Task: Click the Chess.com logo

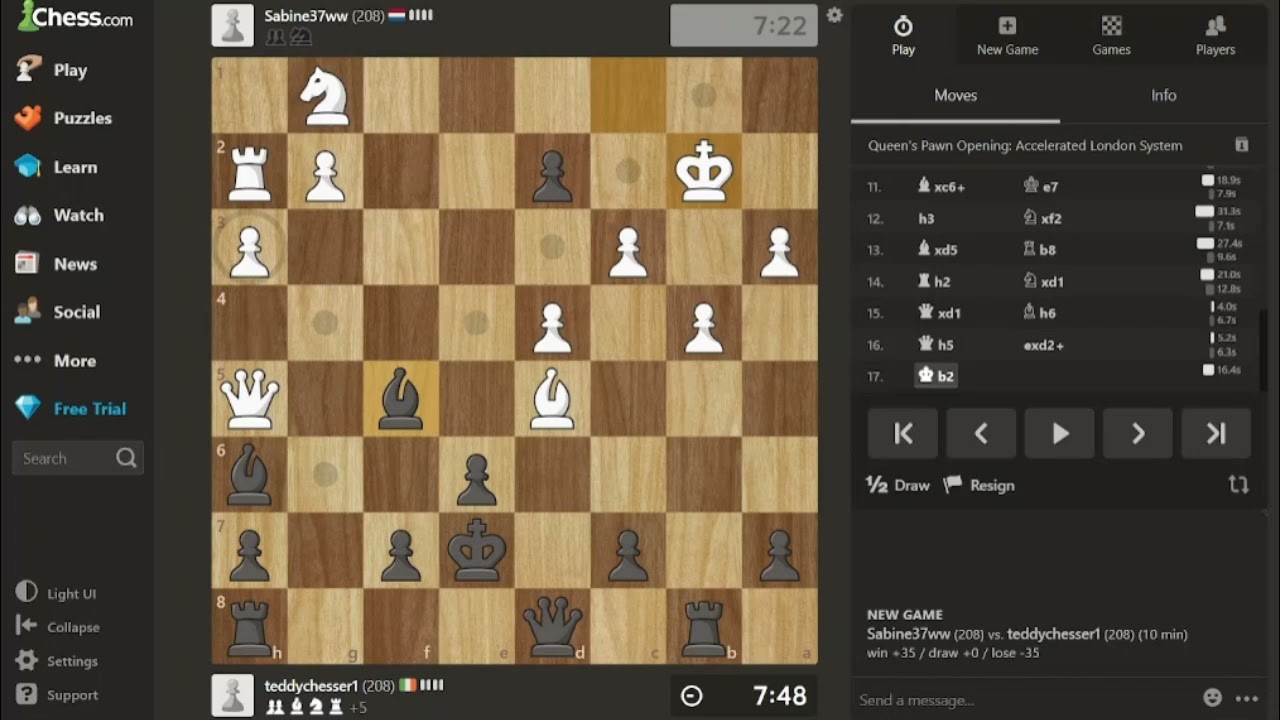Action: coord(75,17)
